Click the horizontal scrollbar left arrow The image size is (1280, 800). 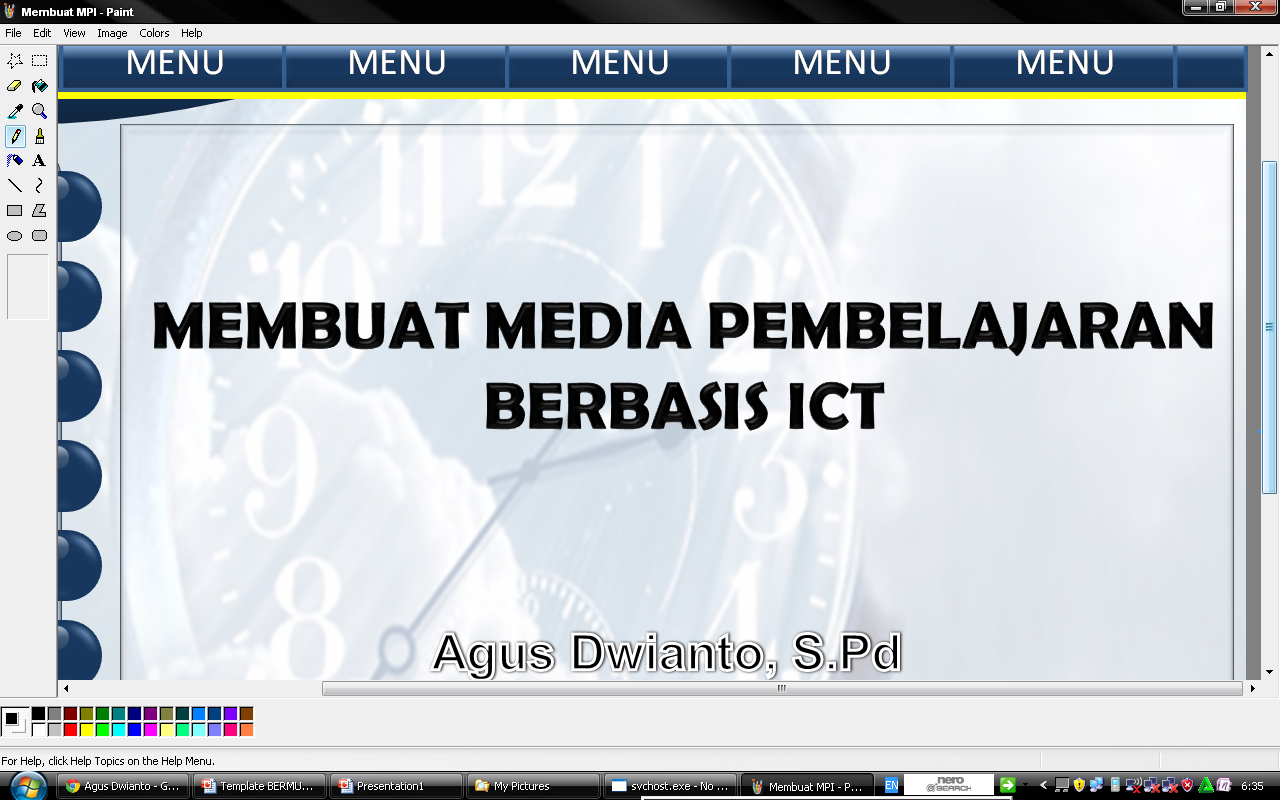(66, 688)
